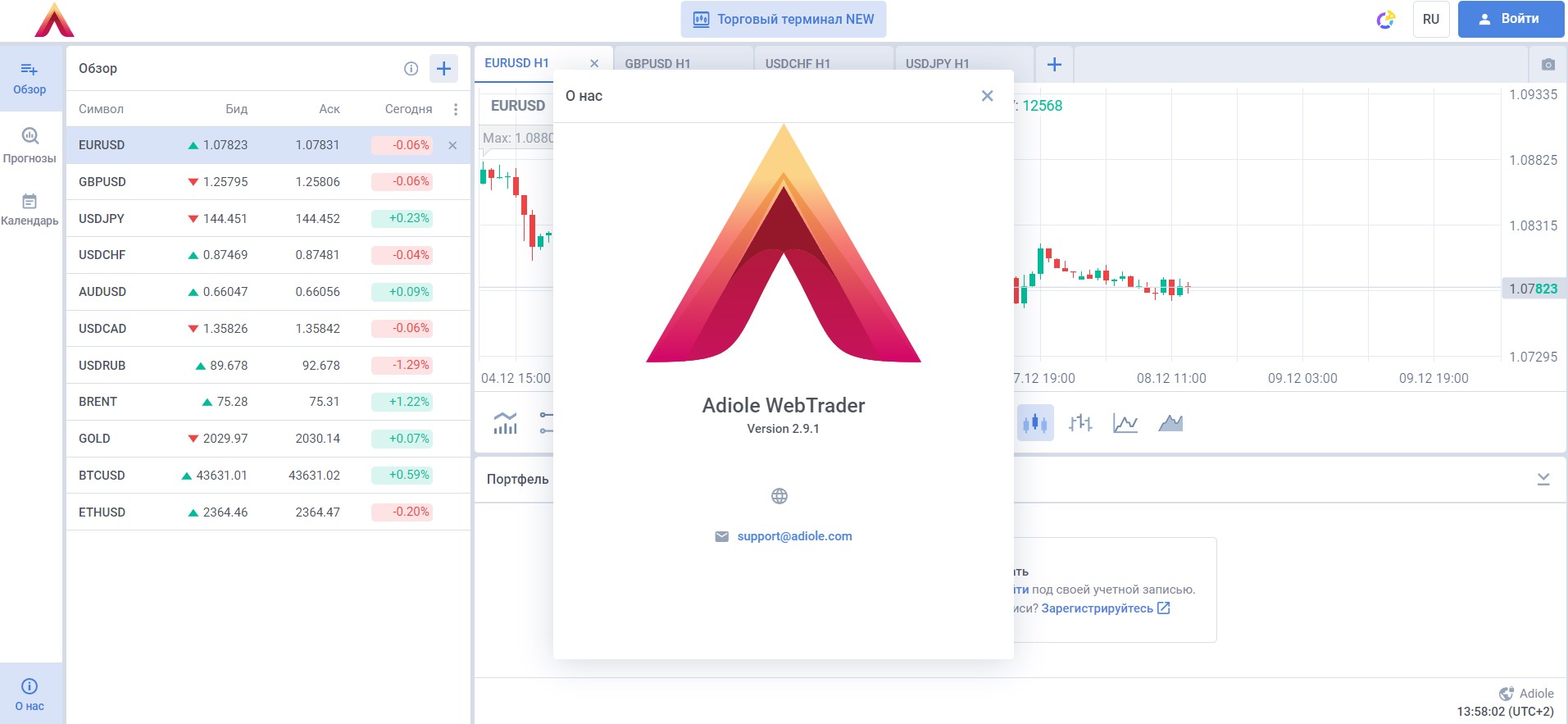Select the BTCUSD row
The width and height of the screenshot is (1568, 724).
tap(268, 476)
